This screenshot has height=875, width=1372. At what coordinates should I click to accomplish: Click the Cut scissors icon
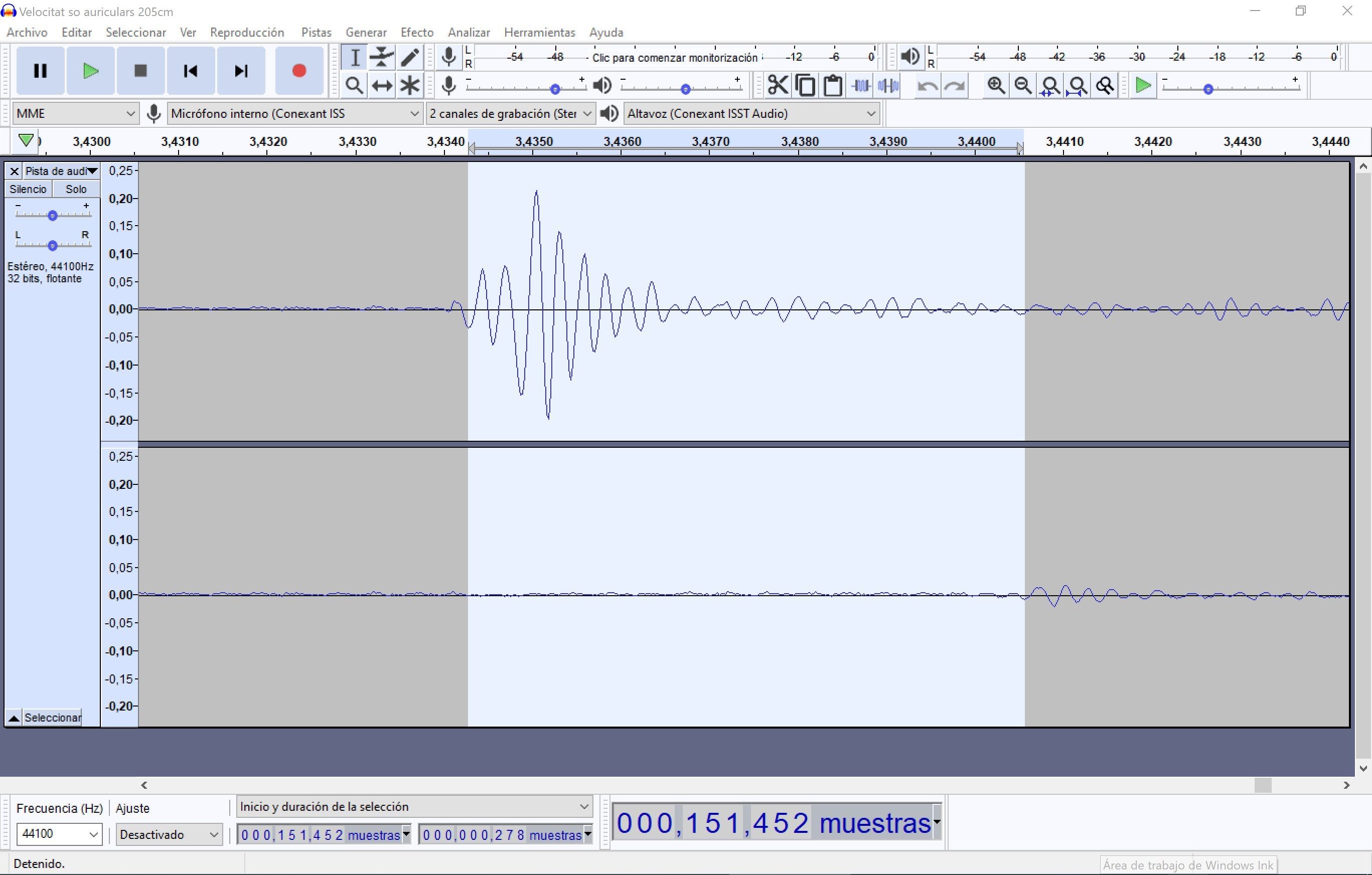click(x=778, y=85)
